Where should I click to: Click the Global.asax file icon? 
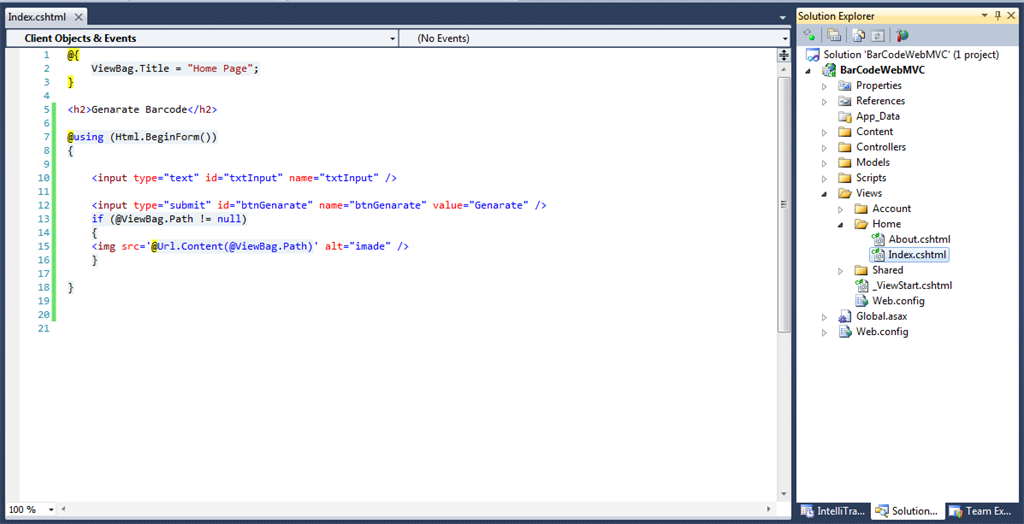(845, 316)
